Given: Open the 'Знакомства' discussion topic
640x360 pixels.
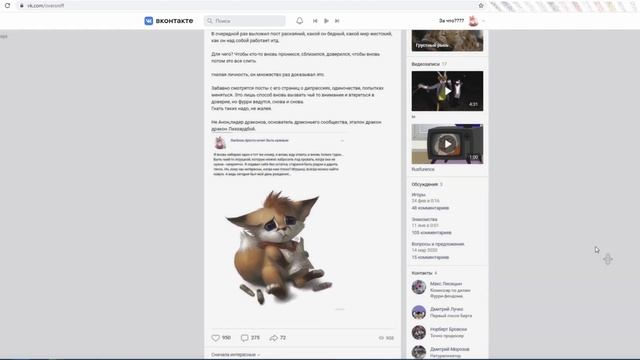Looking at the screenshot, I should (x=424, y=220).
